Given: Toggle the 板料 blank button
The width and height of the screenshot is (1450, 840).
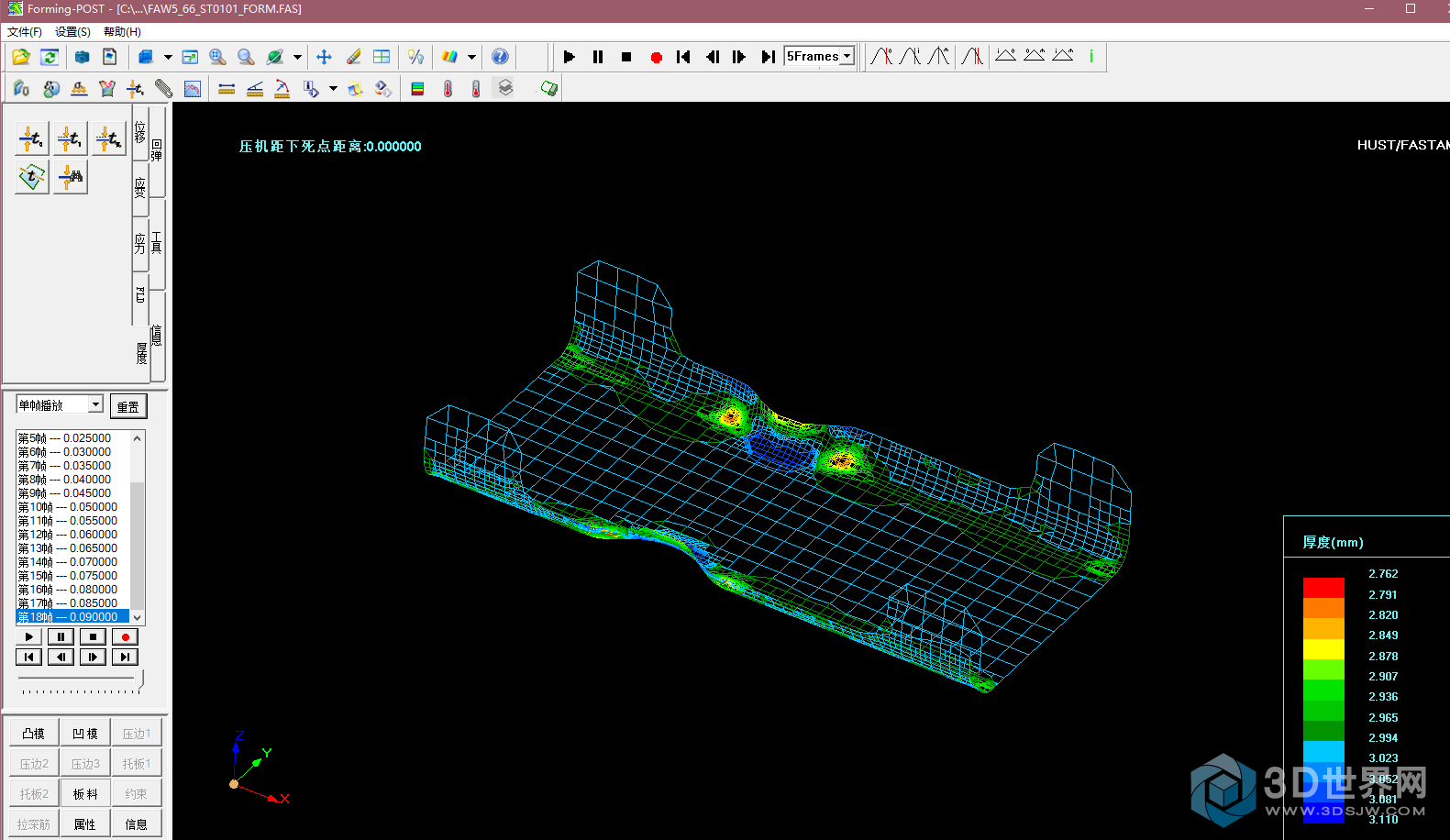Looking at the screenshot, I should click(85, 793).
